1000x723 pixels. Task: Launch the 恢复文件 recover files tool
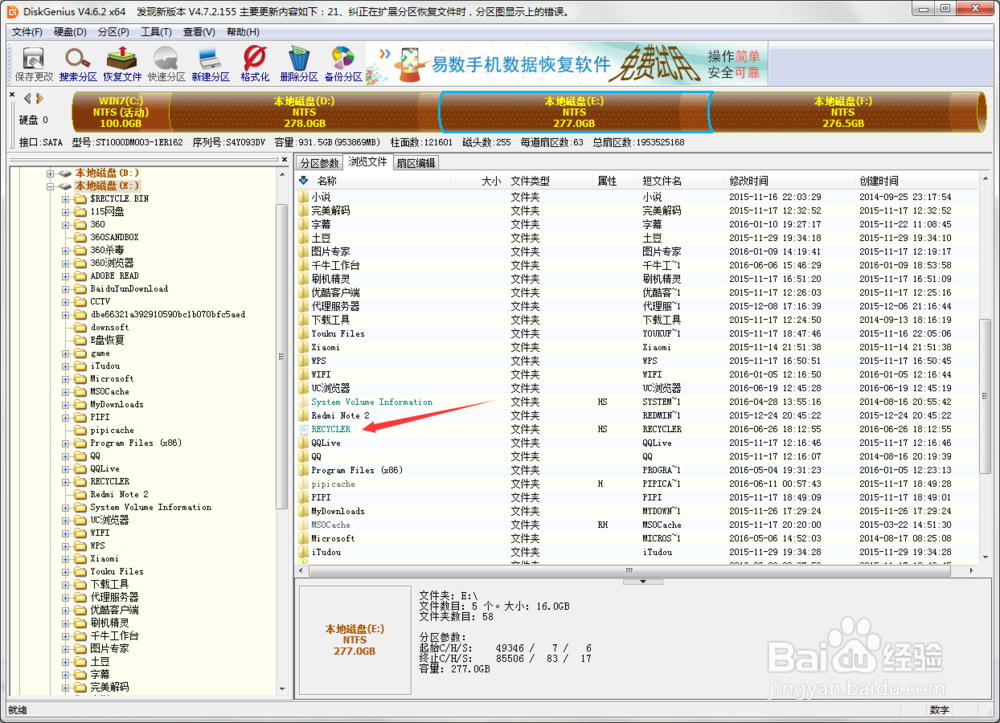click(x=122, y=64)
